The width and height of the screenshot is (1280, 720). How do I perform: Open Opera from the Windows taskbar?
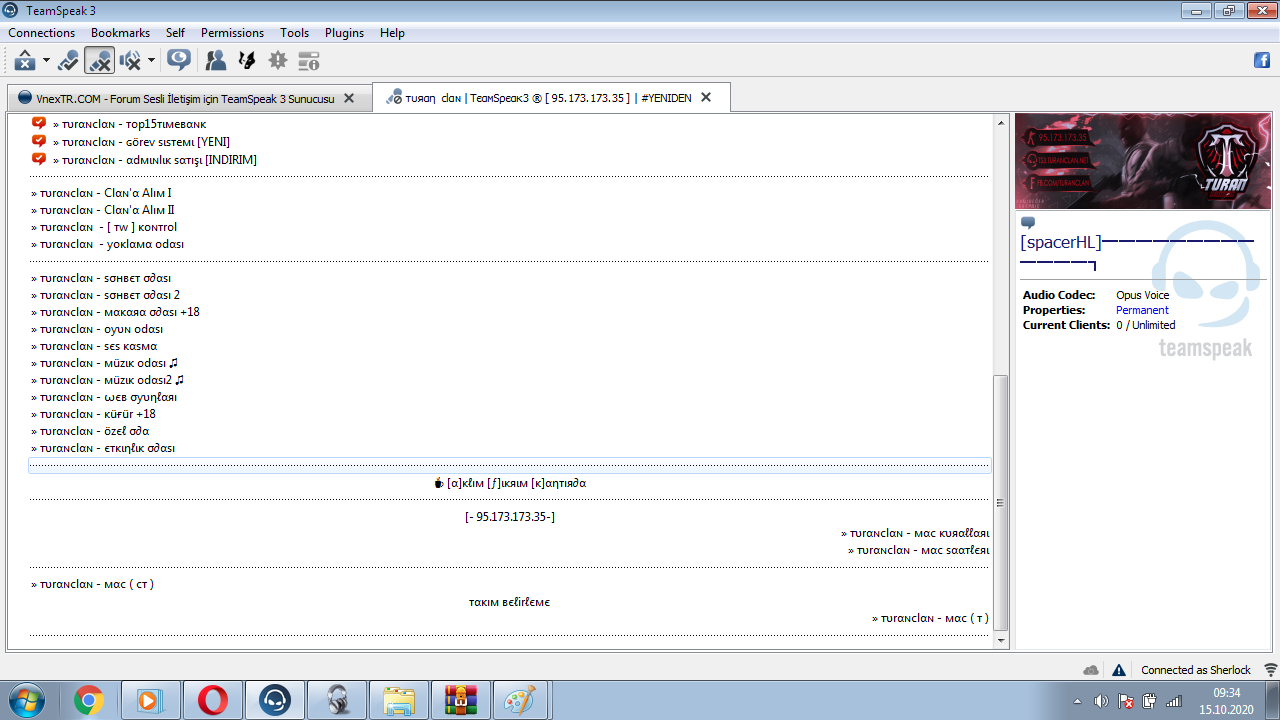(x=212, y=700)
